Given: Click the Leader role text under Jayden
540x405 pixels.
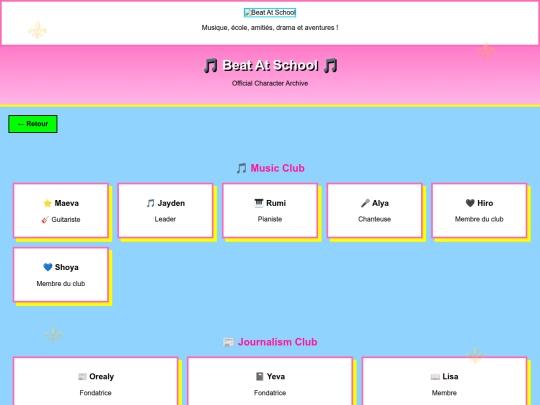Looking at the screenshot, I should (165, 219).
